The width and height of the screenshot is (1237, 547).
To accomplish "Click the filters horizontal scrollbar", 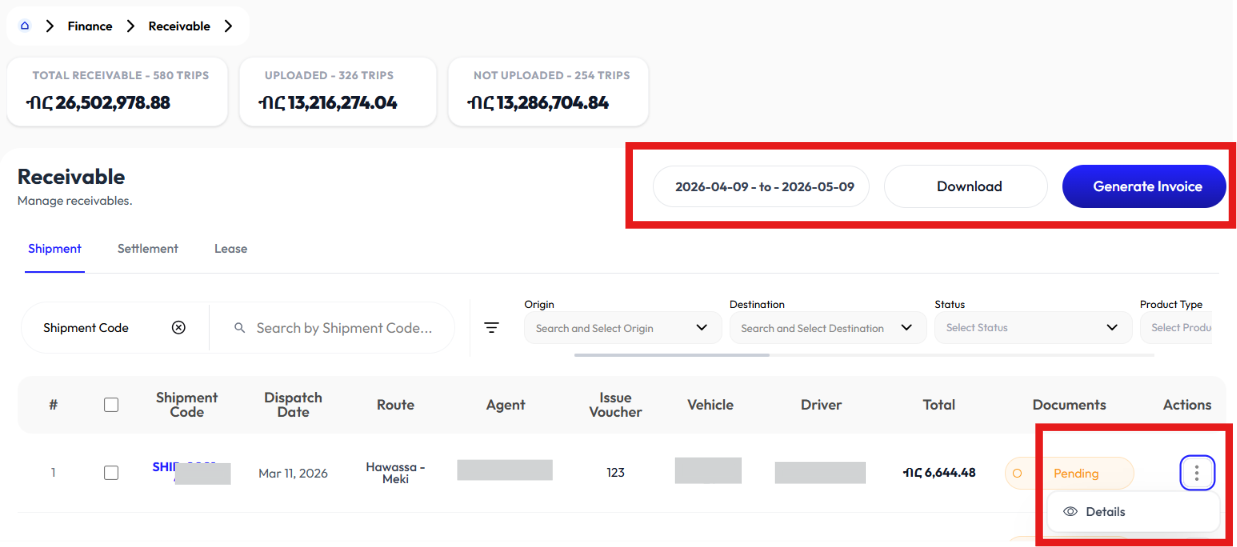I will tap(671, 355).
